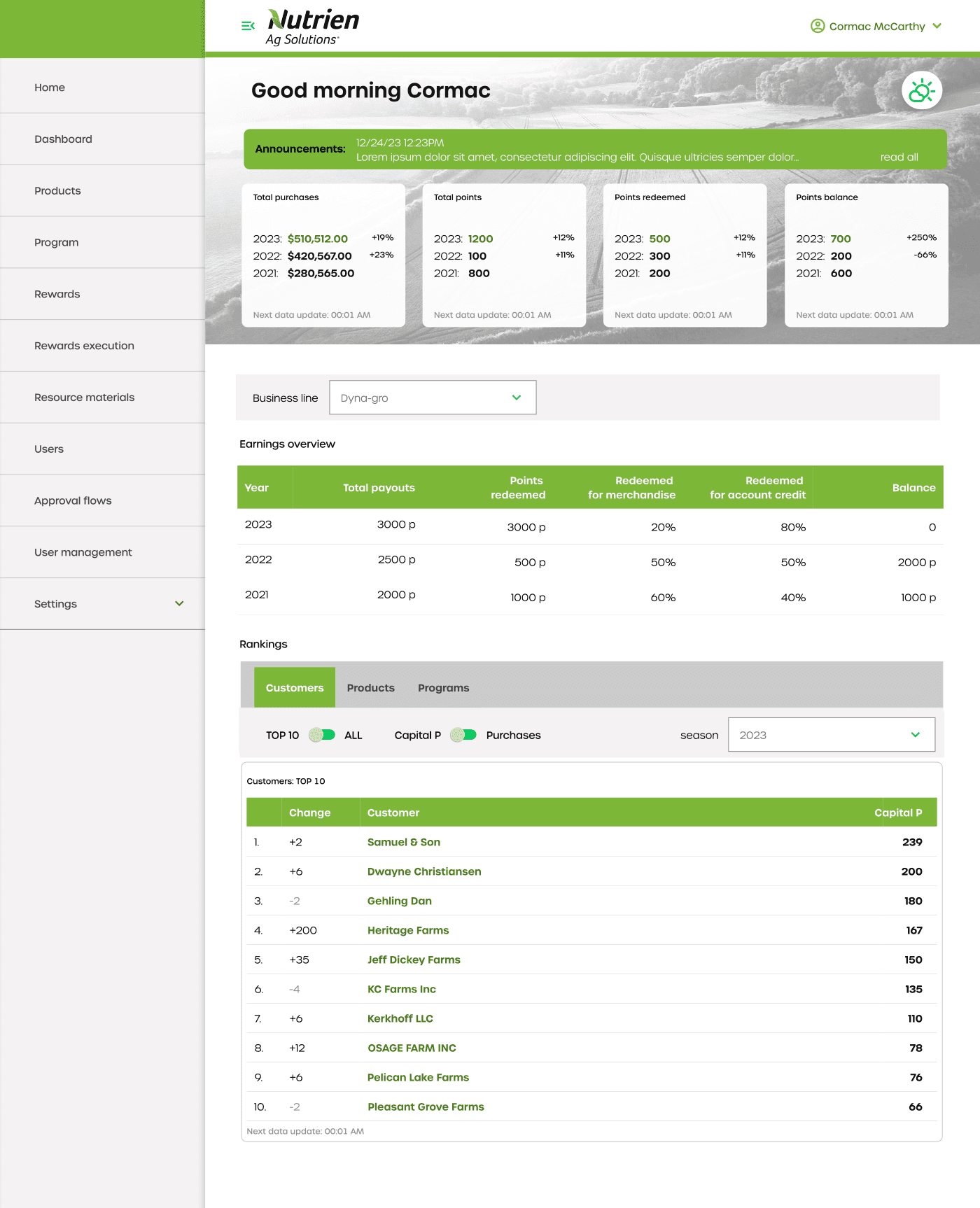Click the 2022 balance value 2000 p

tap(917, 562)
